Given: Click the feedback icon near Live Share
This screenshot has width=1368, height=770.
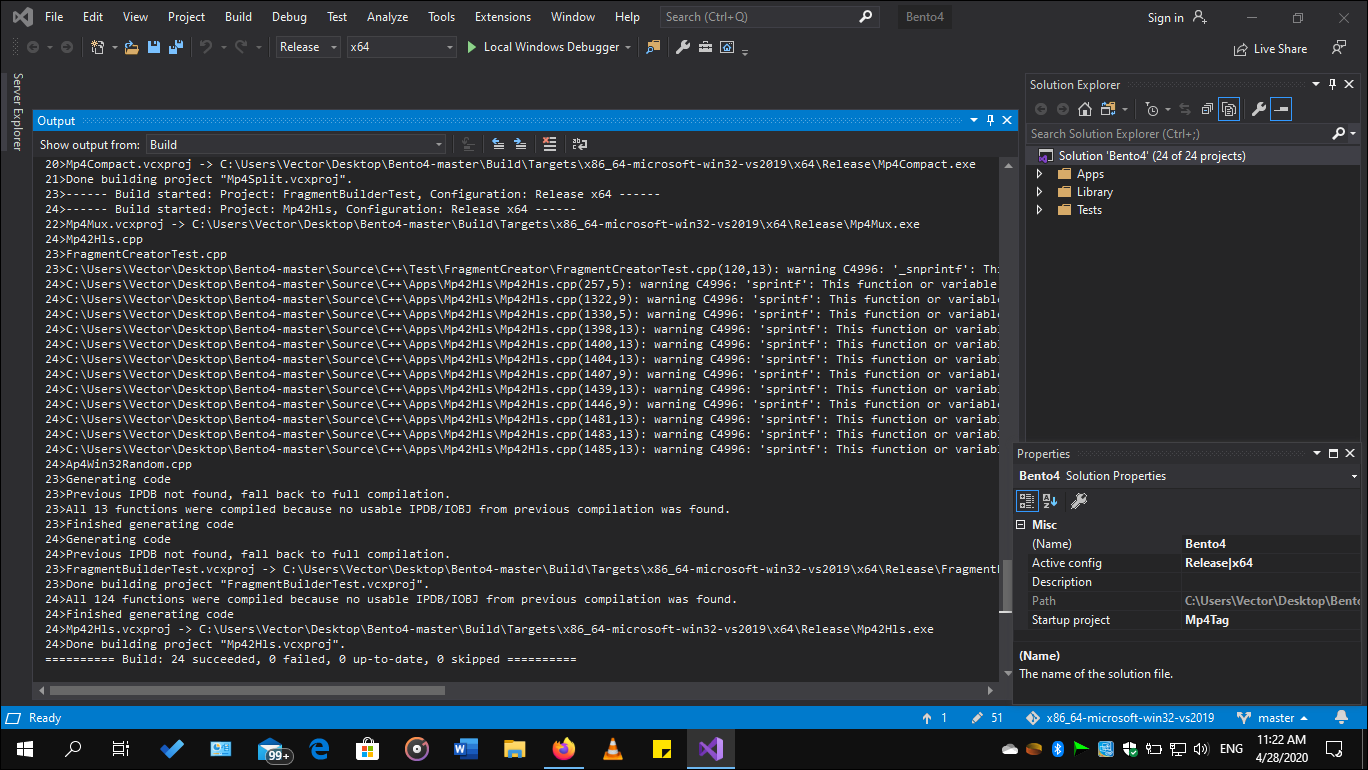Looking at the screenshot, I should click(x=1339, y=47).
